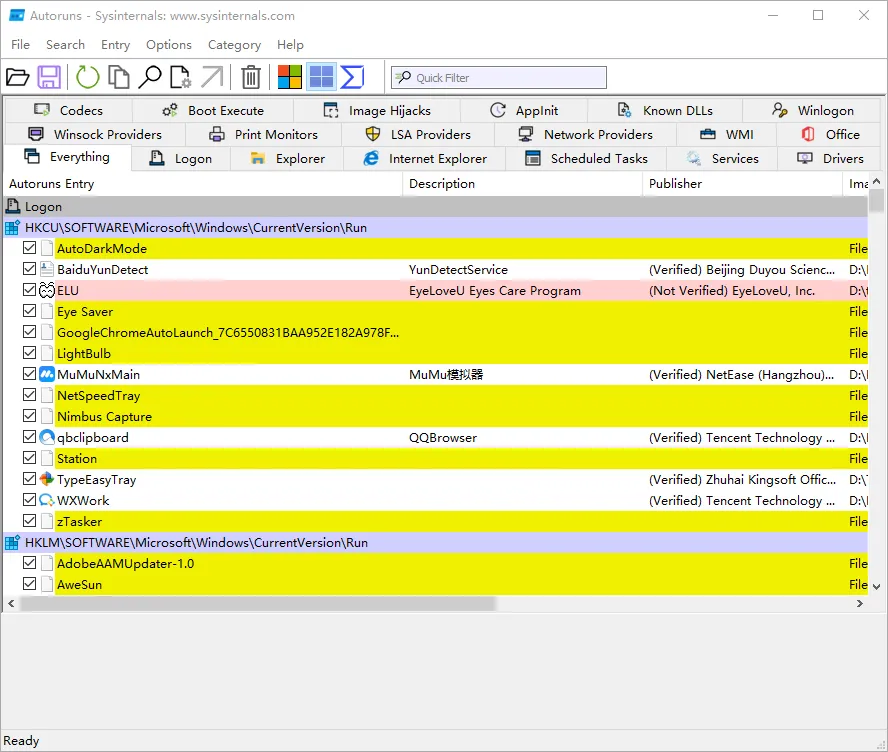The width and height of the screenshot is (888, 752).
Task: Click the Jump to entry arrow icon
Action: coord(212,77)
